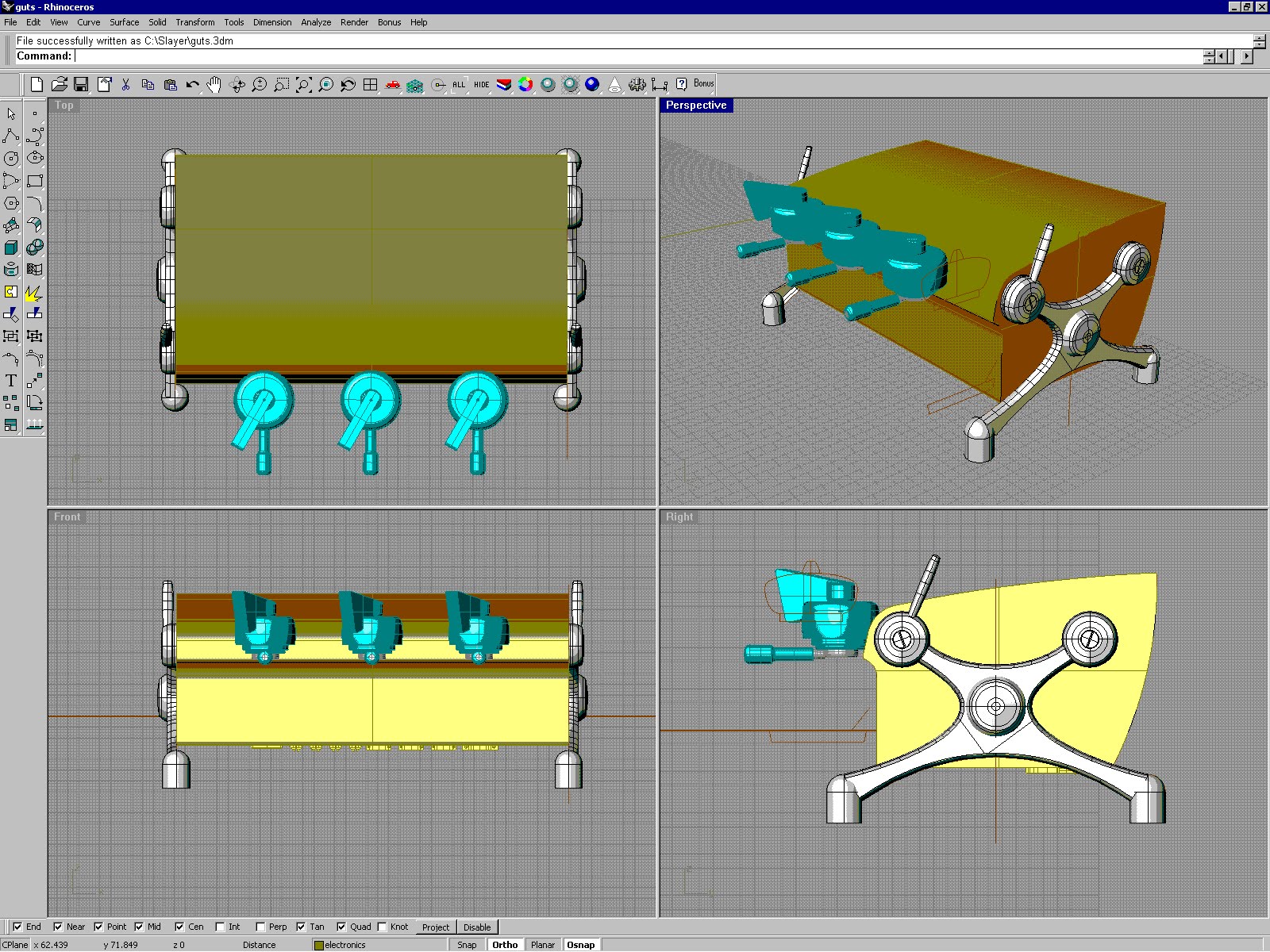
Task: Select the arrow pointer tool
Action: coord(11,113)
